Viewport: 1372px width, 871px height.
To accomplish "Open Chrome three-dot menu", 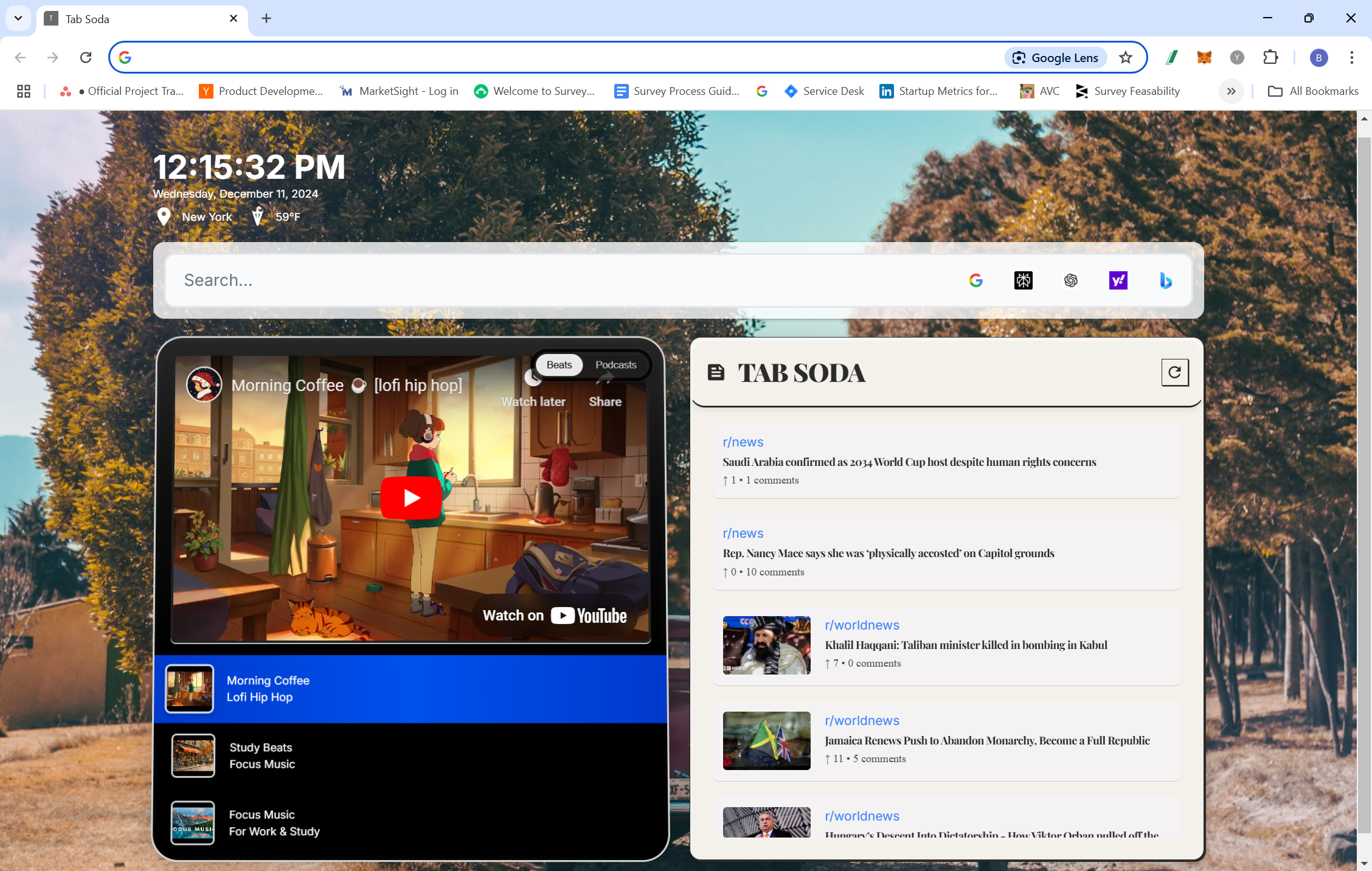I will [1351, 57].
